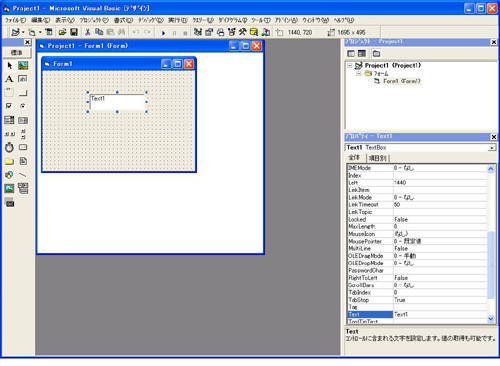The image size is (500, 366).
Task: Toggle folders view in the Project Explorer
Action: pyautogui.click(x=376, y=53)
